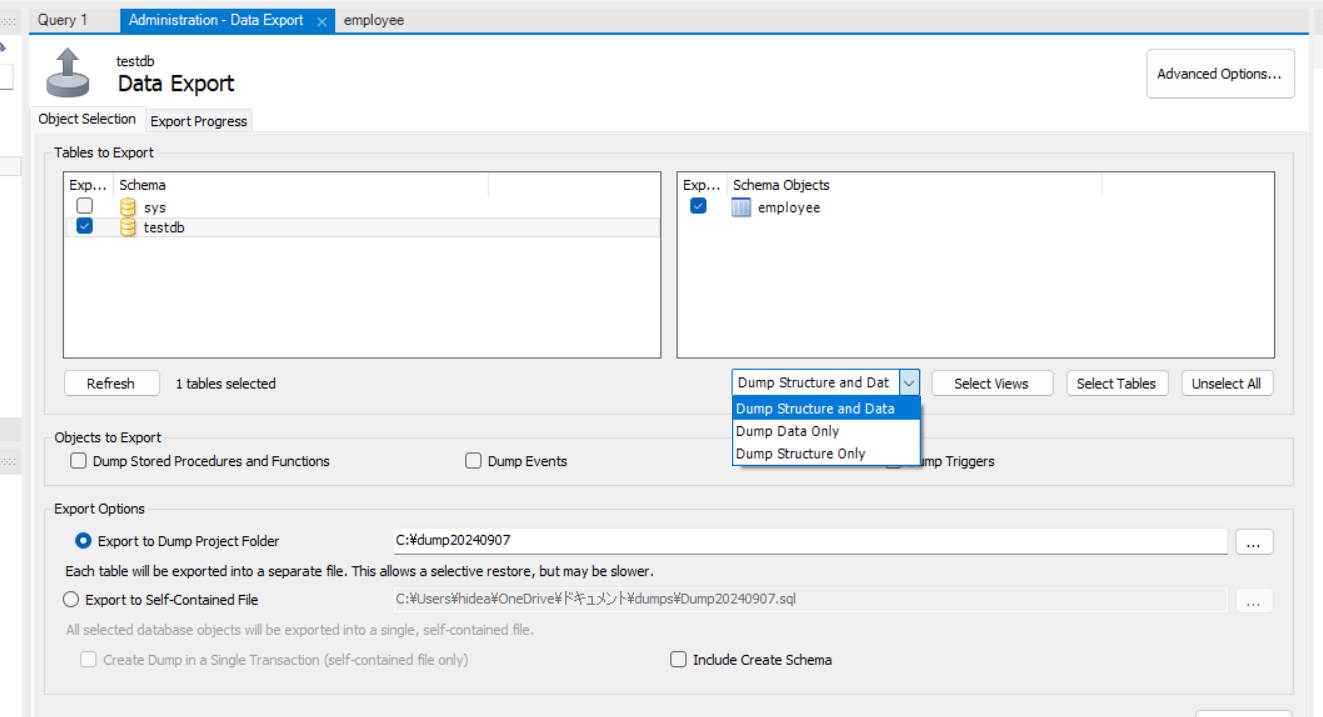Choose Dump Structure Only from dropdown list
Viewport: 1323px width, 717px height.
click(x=800, y=454)
